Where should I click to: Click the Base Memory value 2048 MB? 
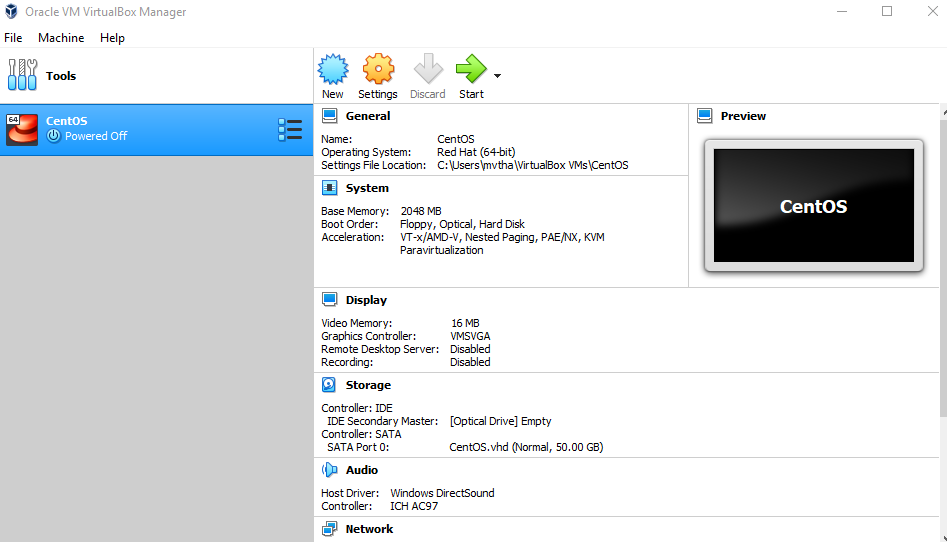pos(421,211)
